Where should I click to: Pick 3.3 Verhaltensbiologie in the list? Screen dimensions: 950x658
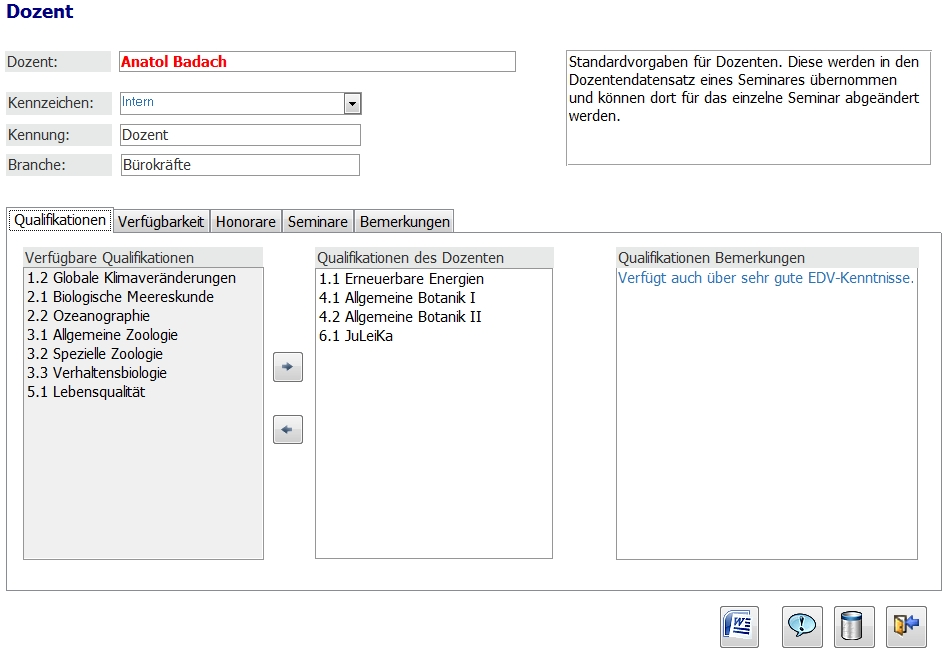(x=97, y=373)
